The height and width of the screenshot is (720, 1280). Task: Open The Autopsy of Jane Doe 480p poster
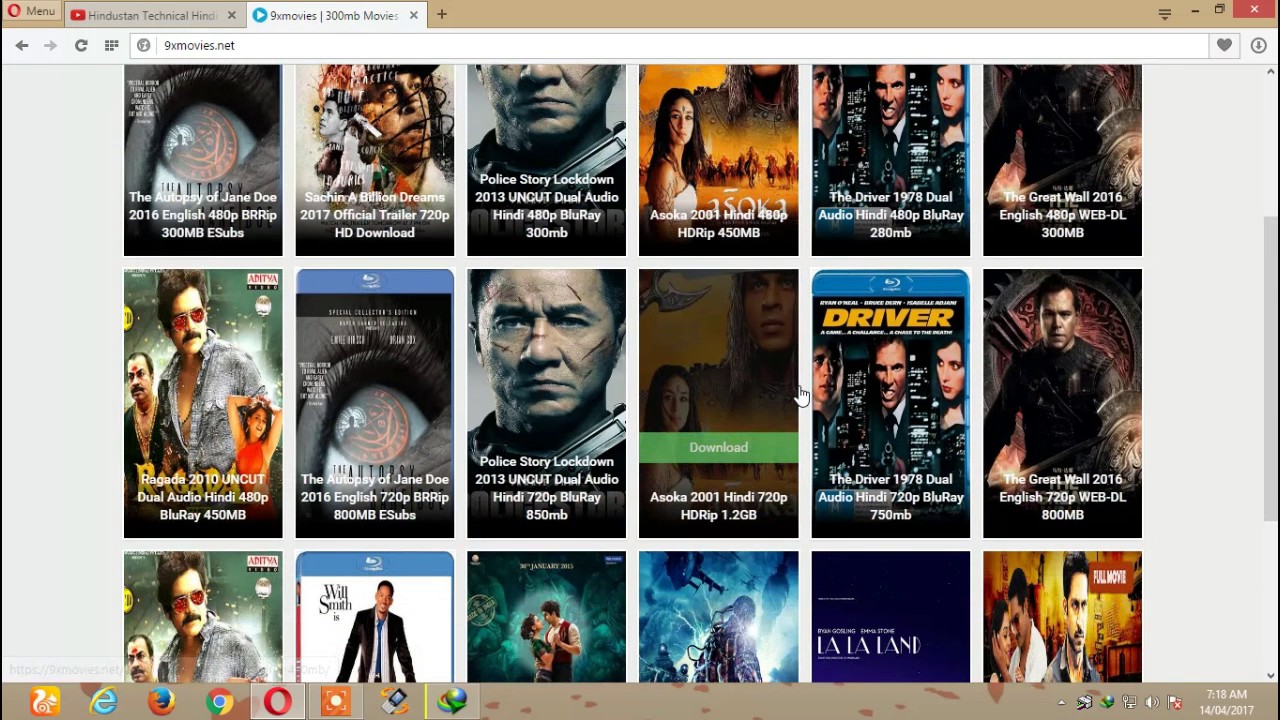click(x=203, y=160)
